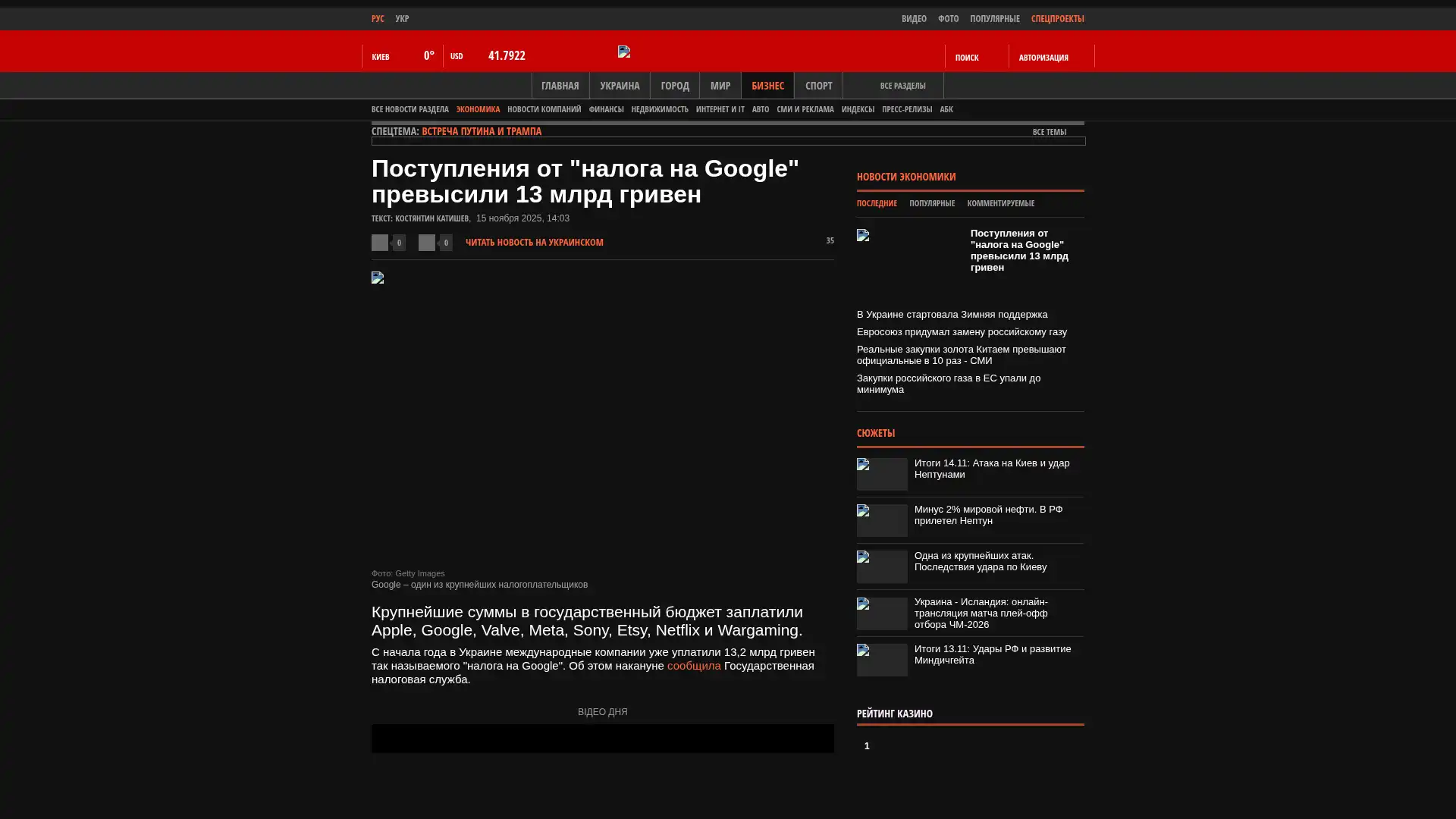Open 'Все темы' topics list
The height and width of the screenshot is (819, 1456).
point(1049,132)
